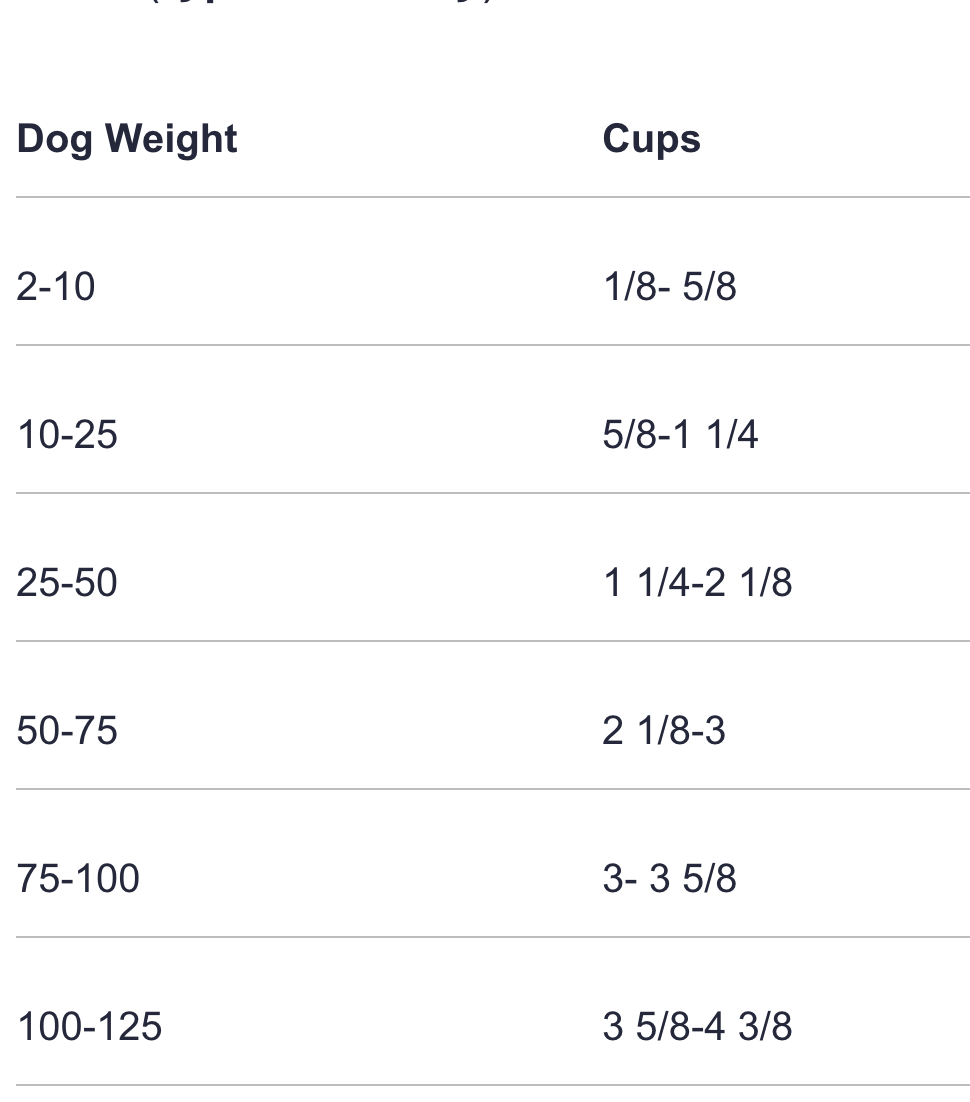Screen dimensions: 970x1102
Task: Click the number 125 in the 100-125 entry
Action: click(129, 1027)
